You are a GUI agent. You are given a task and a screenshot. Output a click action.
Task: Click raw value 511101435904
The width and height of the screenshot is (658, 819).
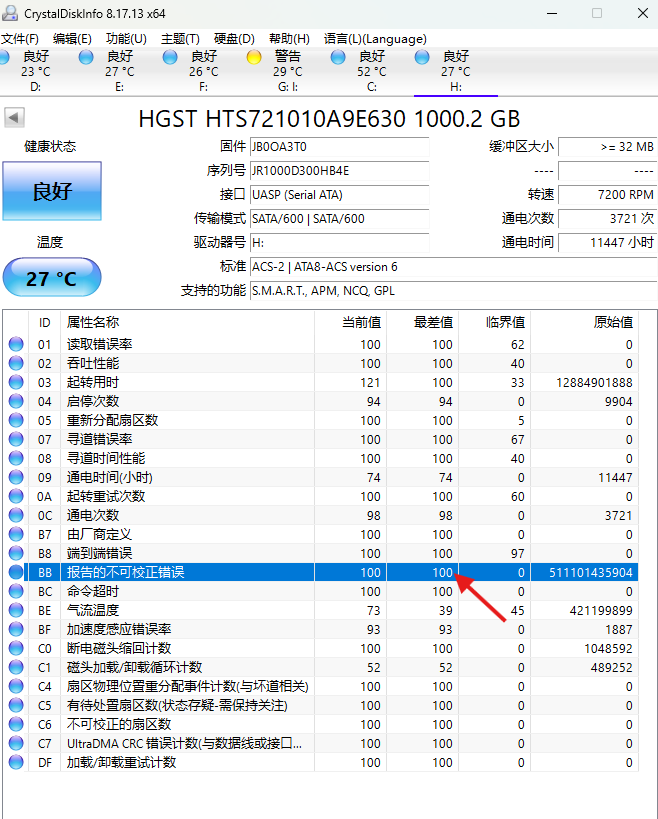click(x=591, y=572)
